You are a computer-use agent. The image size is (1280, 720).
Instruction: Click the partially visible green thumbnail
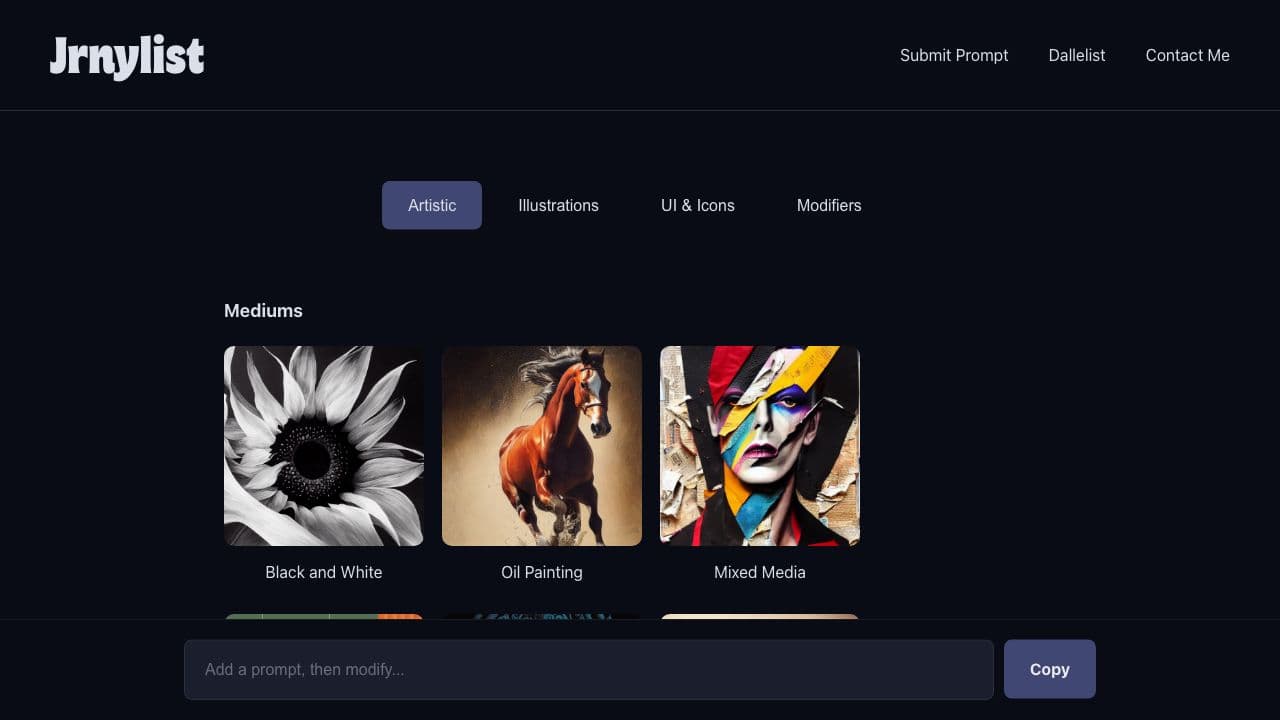(x=324, y=616)
